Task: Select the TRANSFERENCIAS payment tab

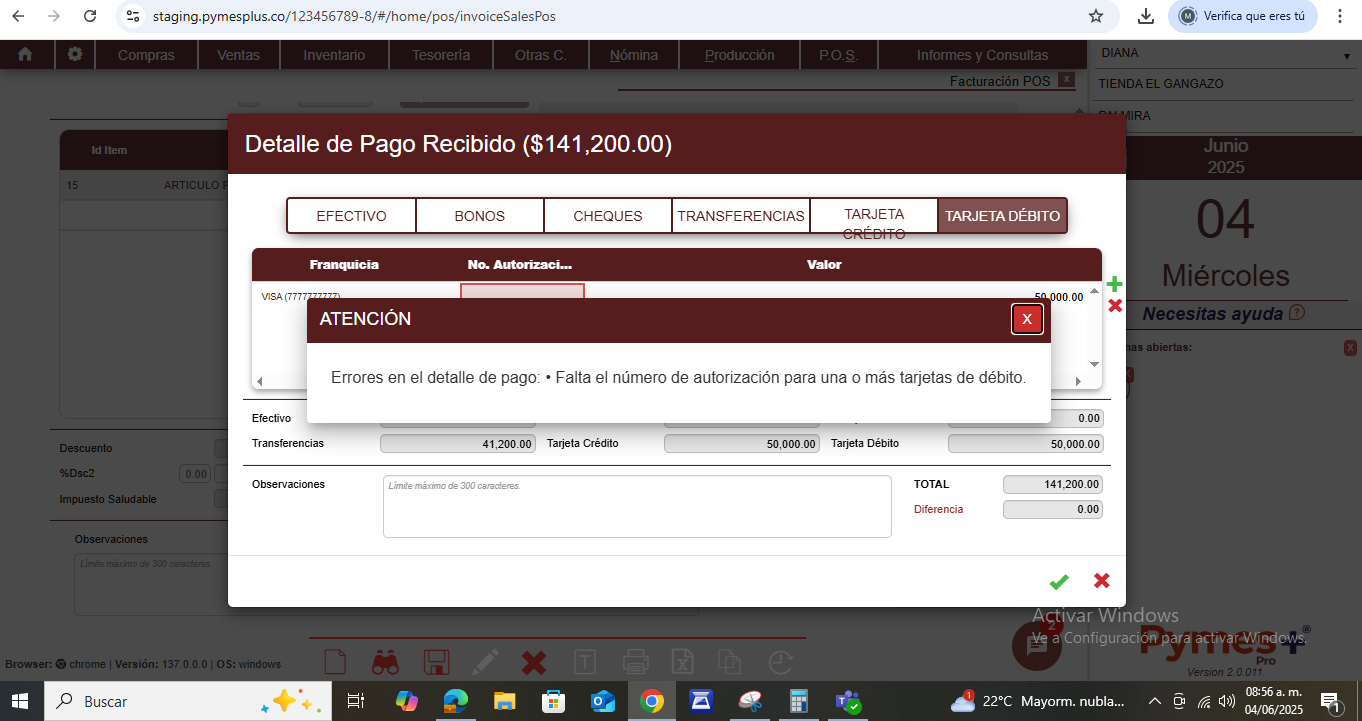Action: click(740, 216)
